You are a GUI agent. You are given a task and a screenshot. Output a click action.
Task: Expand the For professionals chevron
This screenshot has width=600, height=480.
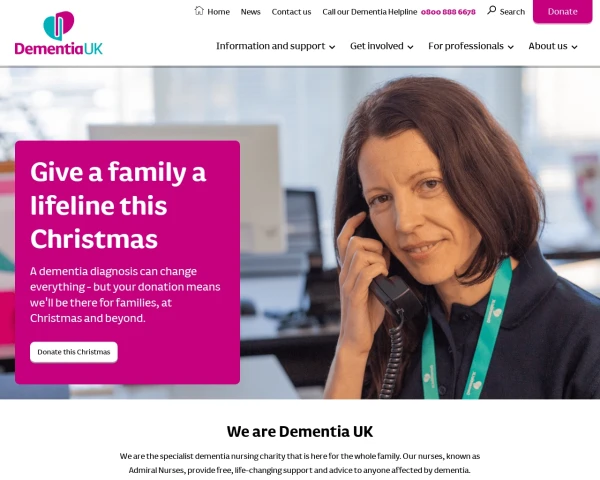tap(510, 47)
